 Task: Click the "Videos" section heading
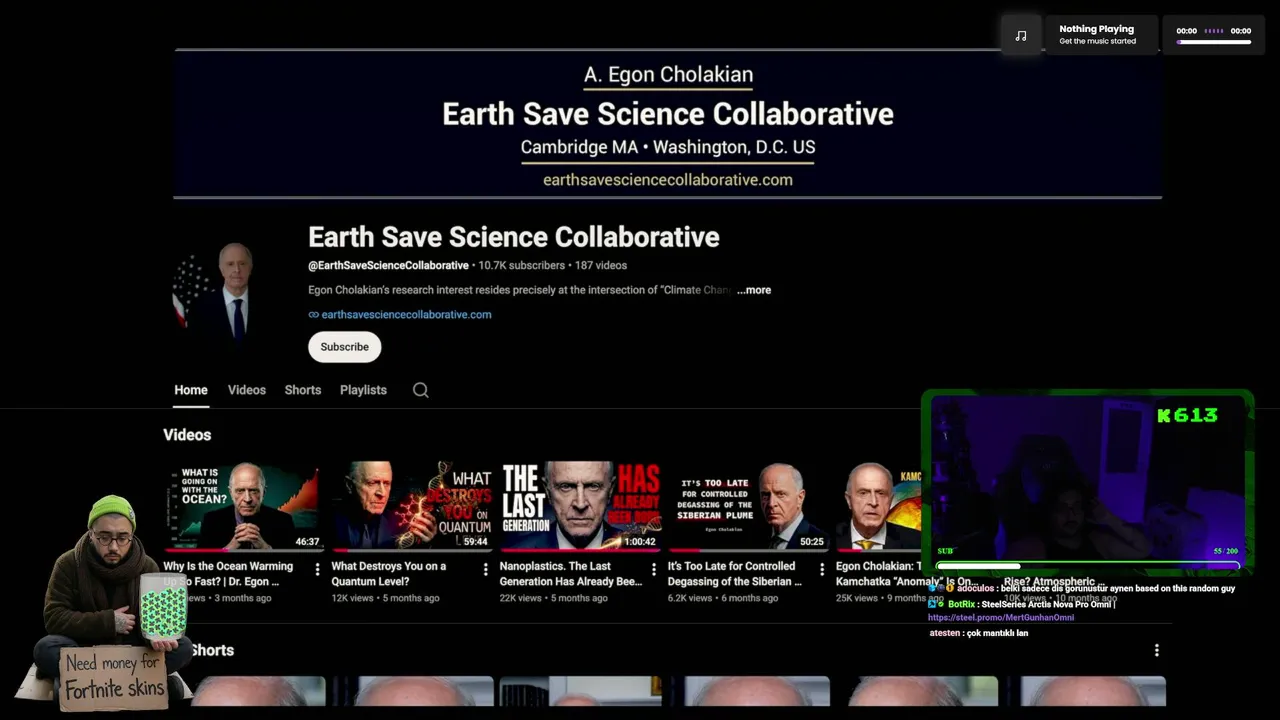pos(187,435)
